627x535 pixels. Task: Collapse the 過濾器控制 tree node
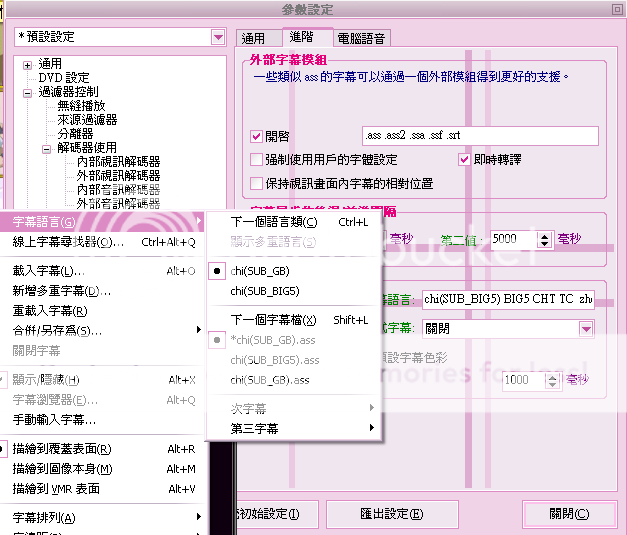pyautogui.click(x=28, y=92)
